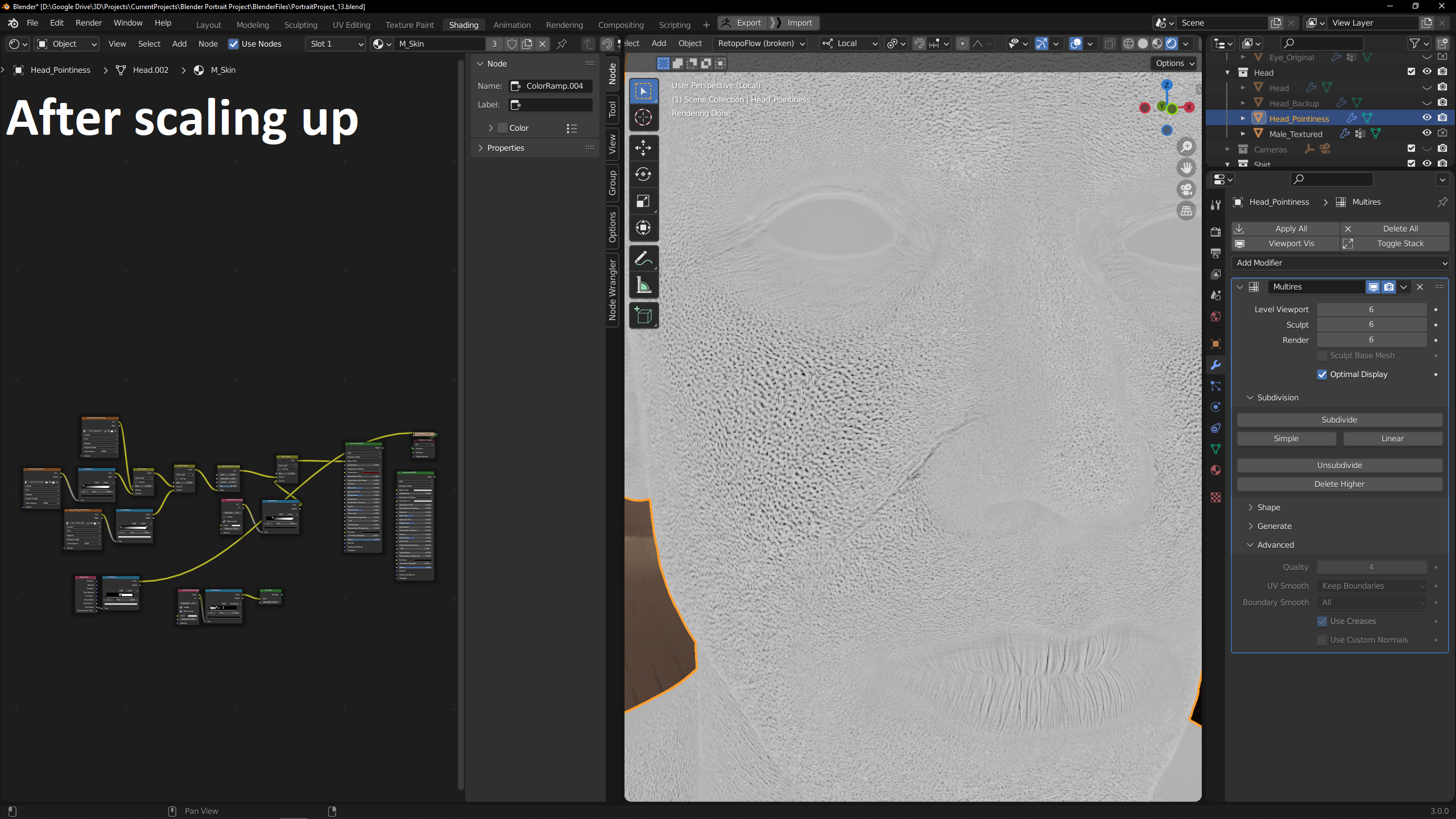Select the Scale tool in viewport toolbar

(x=643, y=201)
